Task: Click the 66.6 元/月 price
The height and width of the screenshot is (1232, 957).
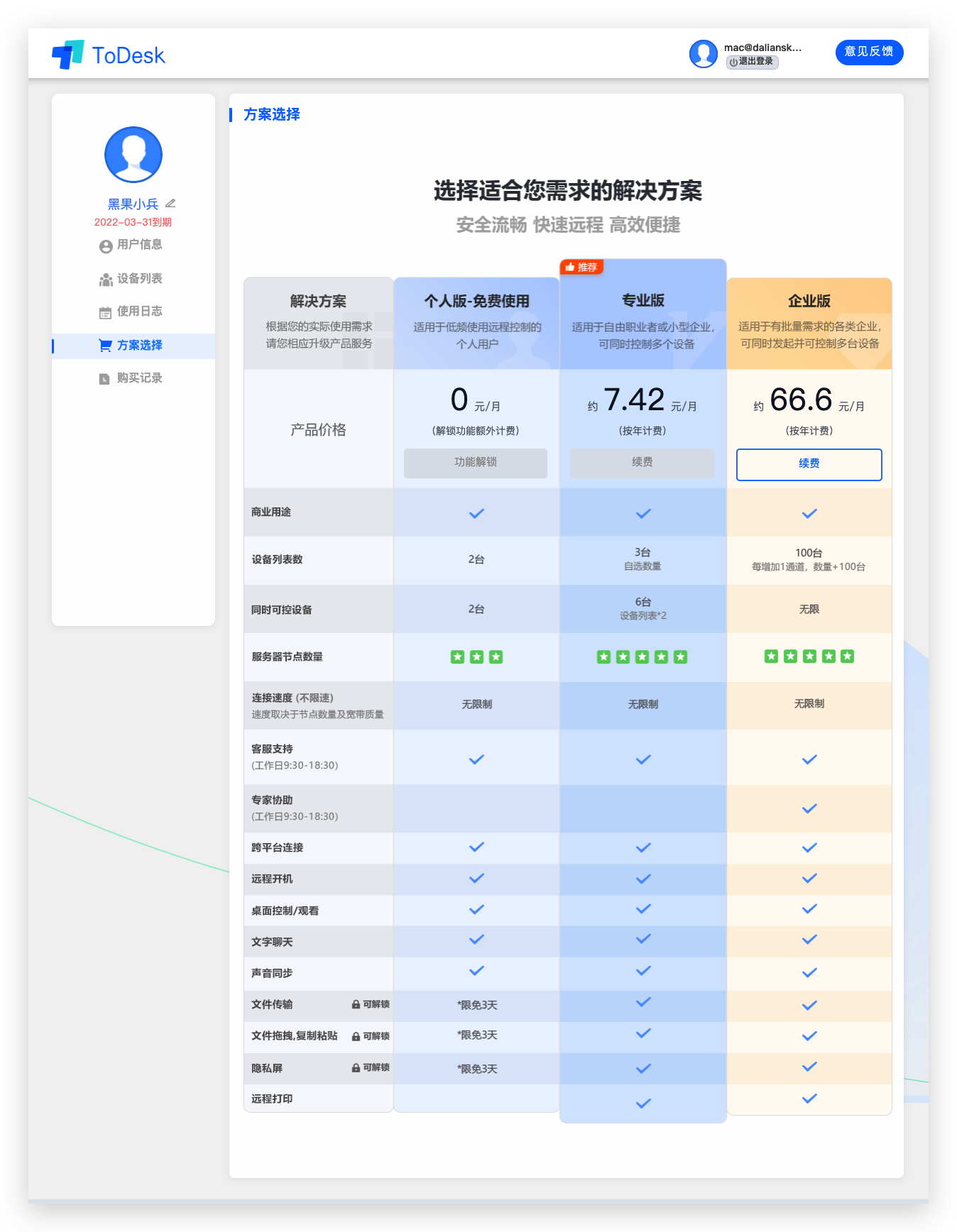Action: (809, 401)
